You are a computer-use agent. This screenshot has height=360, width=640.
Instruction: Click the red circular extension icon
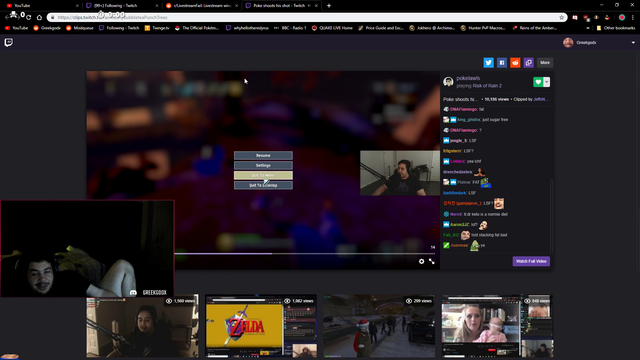tap(622, 17)
